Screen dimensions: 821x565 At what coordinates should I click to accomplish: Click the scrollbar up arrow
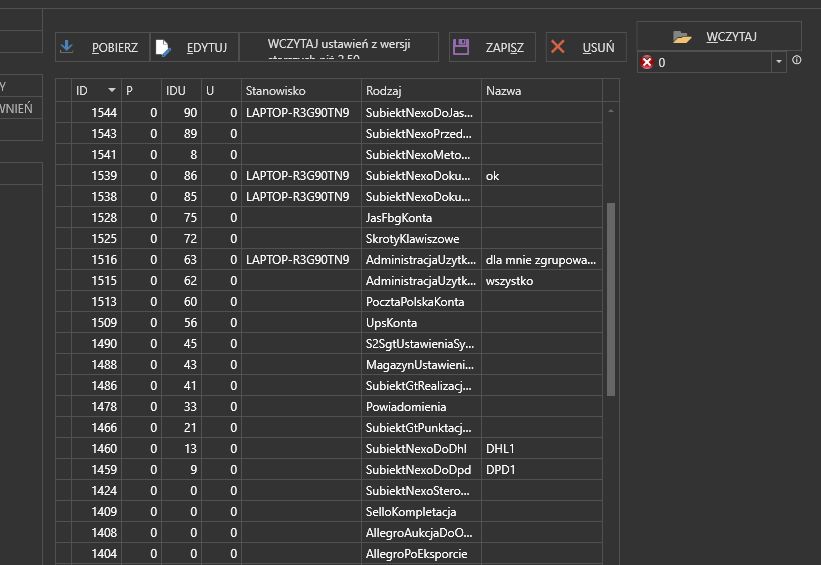point(611,111)
